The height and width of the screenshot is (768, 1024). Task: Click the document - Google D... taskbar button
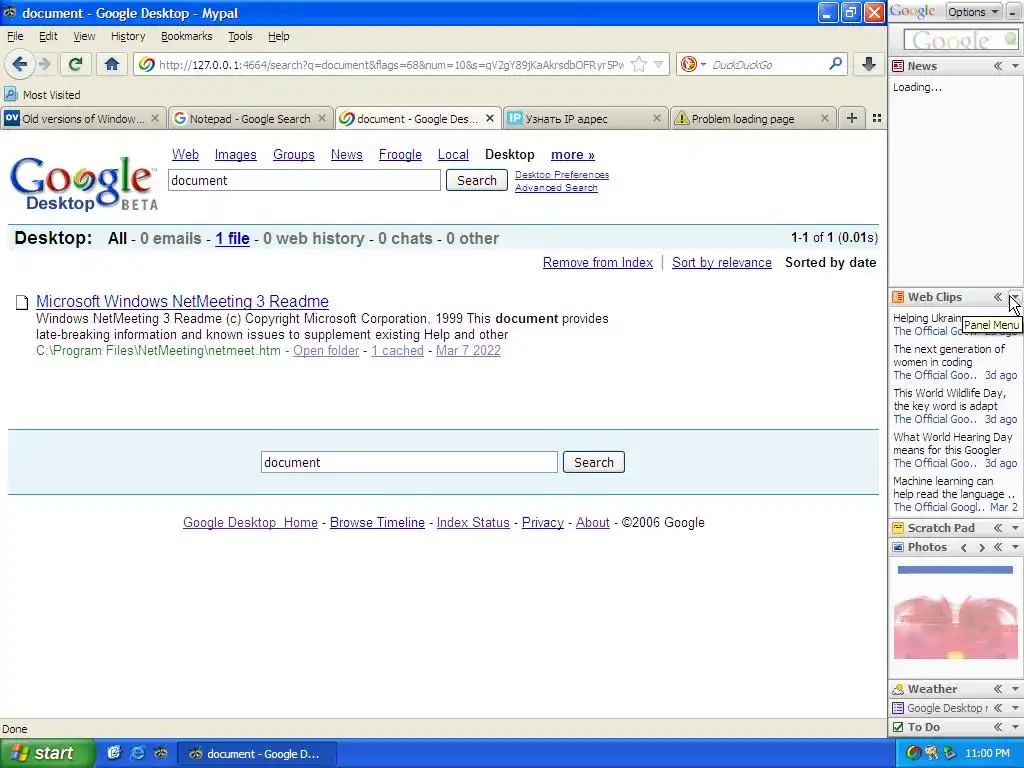click(x=257, y=754)
